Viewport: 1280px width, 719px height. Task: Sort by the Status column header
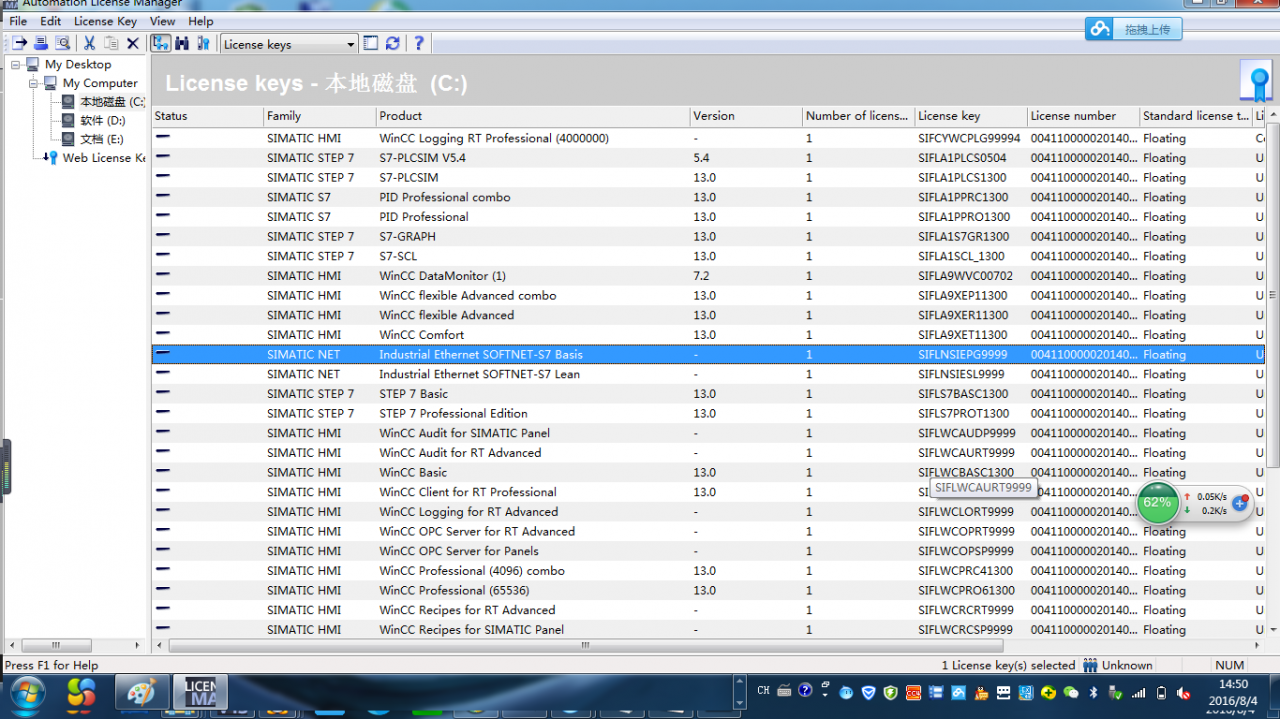tap(207, 116)
